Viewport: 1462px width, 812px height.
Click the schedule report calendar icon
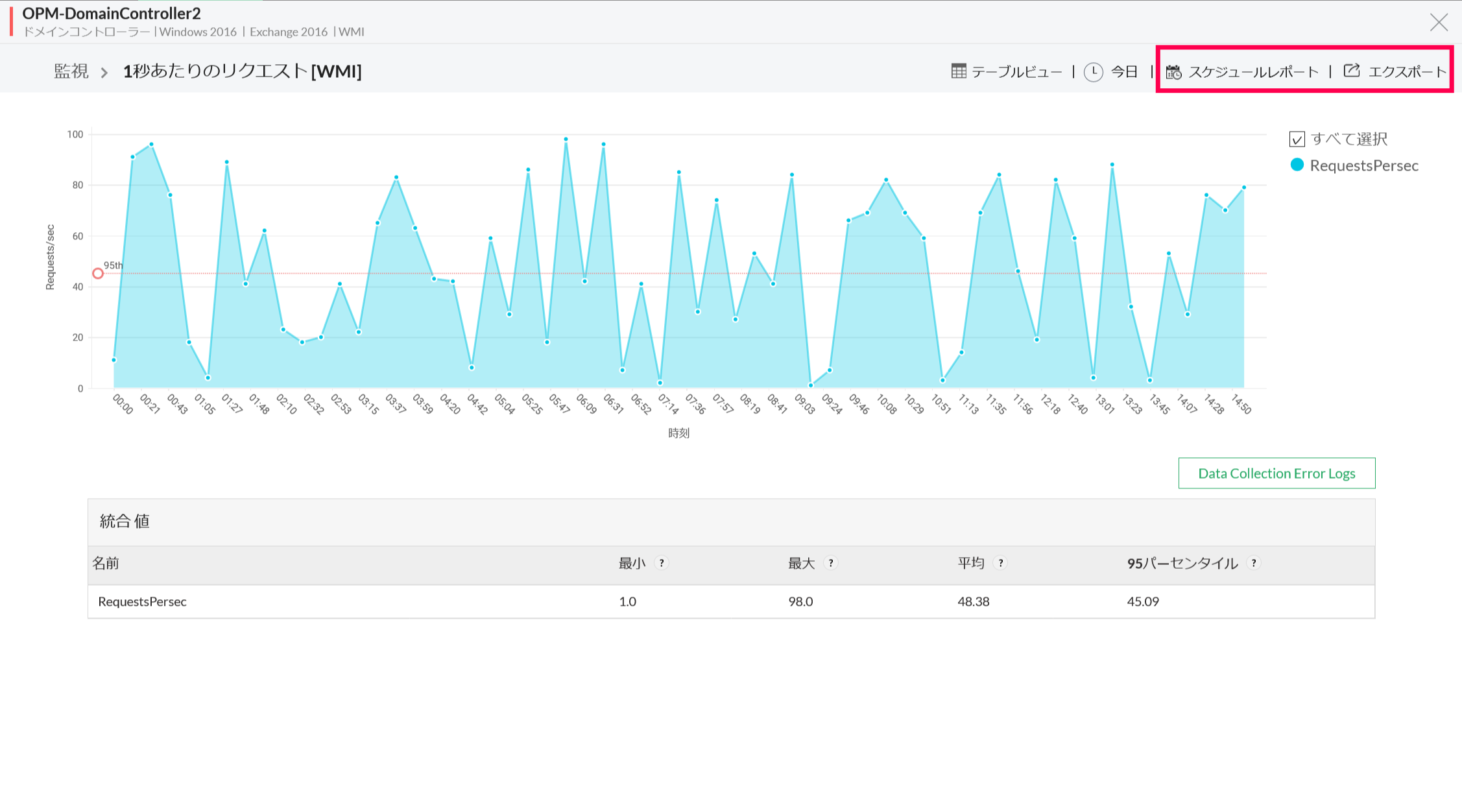pyautogui.click(x=1174, y=72)
